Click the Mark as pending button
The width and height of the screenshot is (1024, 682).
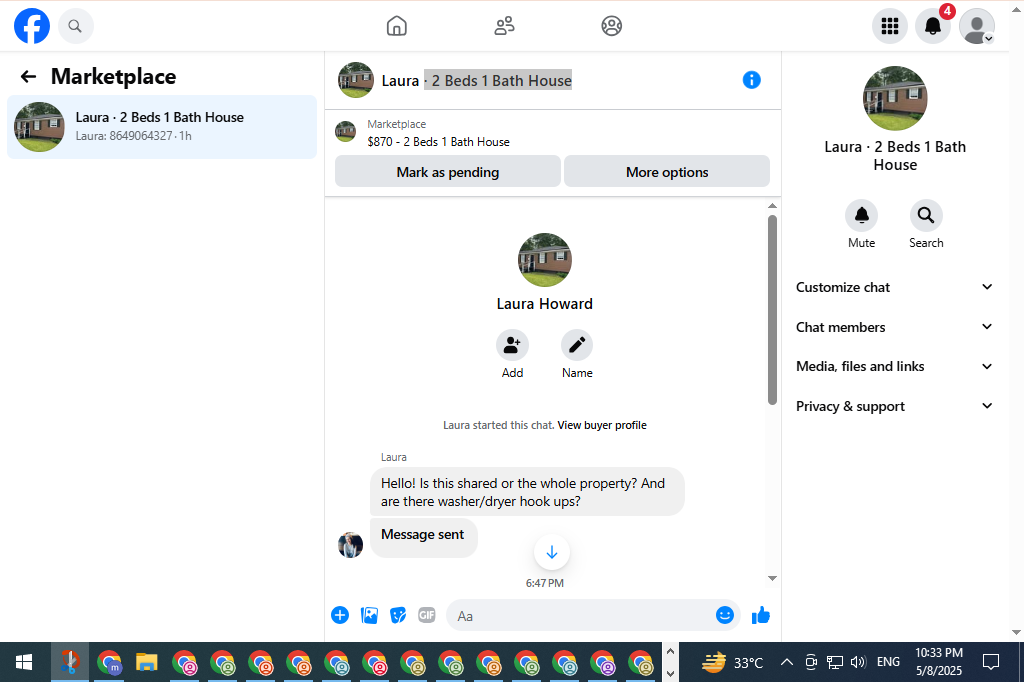click(448, 172)
